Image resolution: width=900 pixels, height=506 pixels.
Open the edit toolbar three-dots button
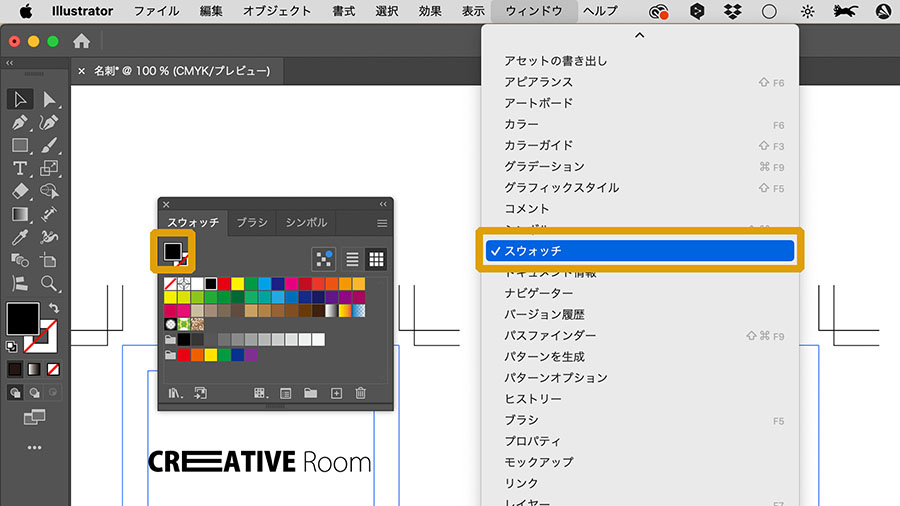pyautogui.click(x=34, y=447)
